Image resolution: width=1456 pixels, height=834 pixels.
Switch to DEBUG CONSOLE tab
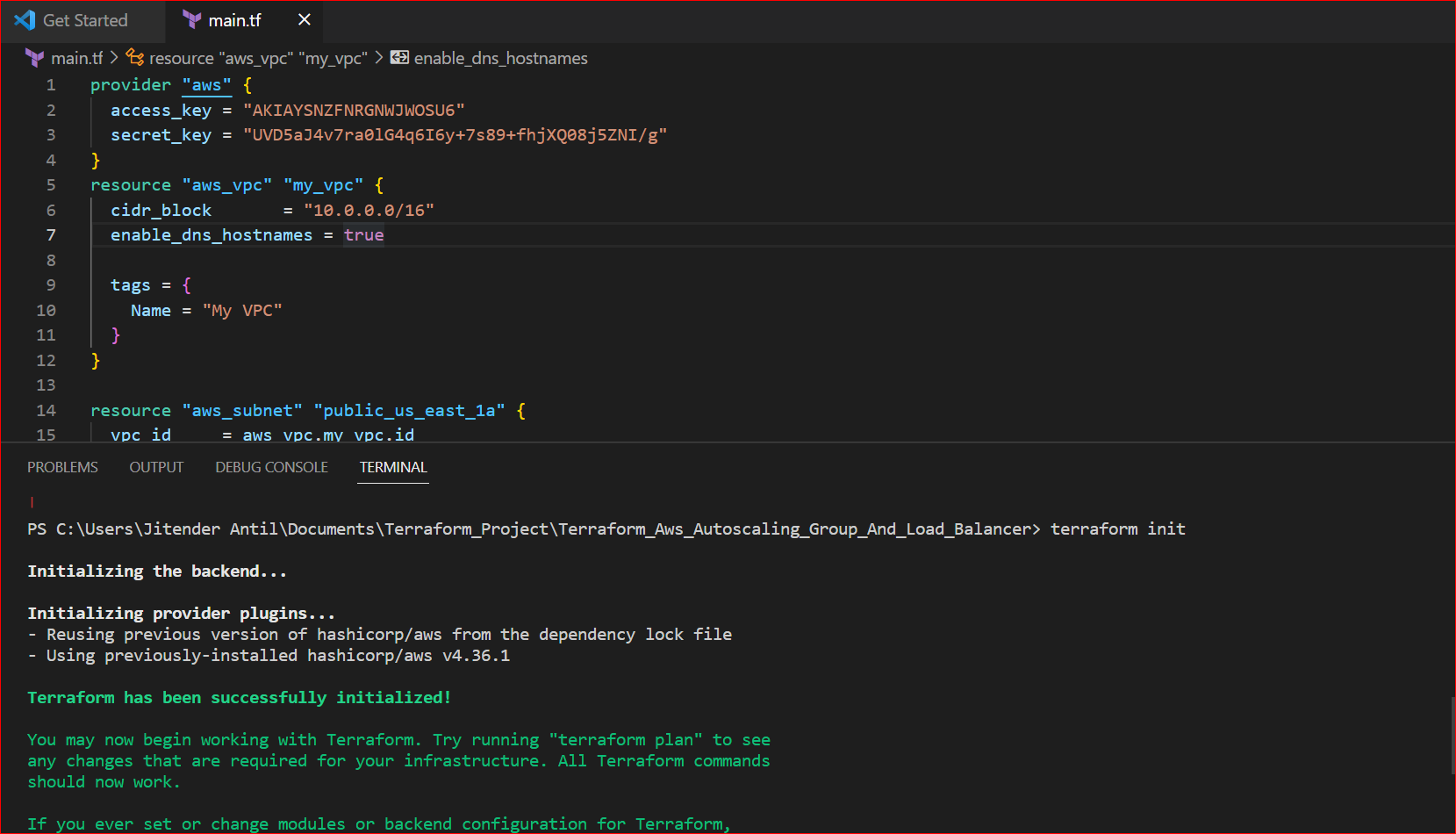(271, 467)
